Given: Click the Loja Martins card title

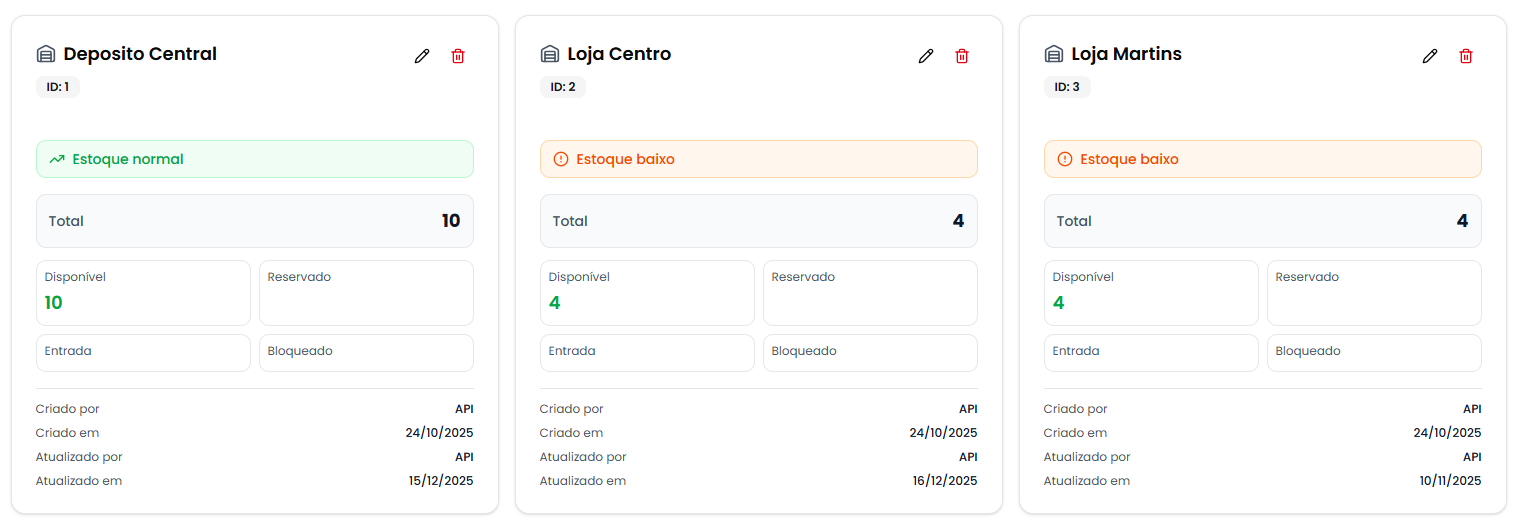Looking at the screenshot, I should tap(1126, 54).
